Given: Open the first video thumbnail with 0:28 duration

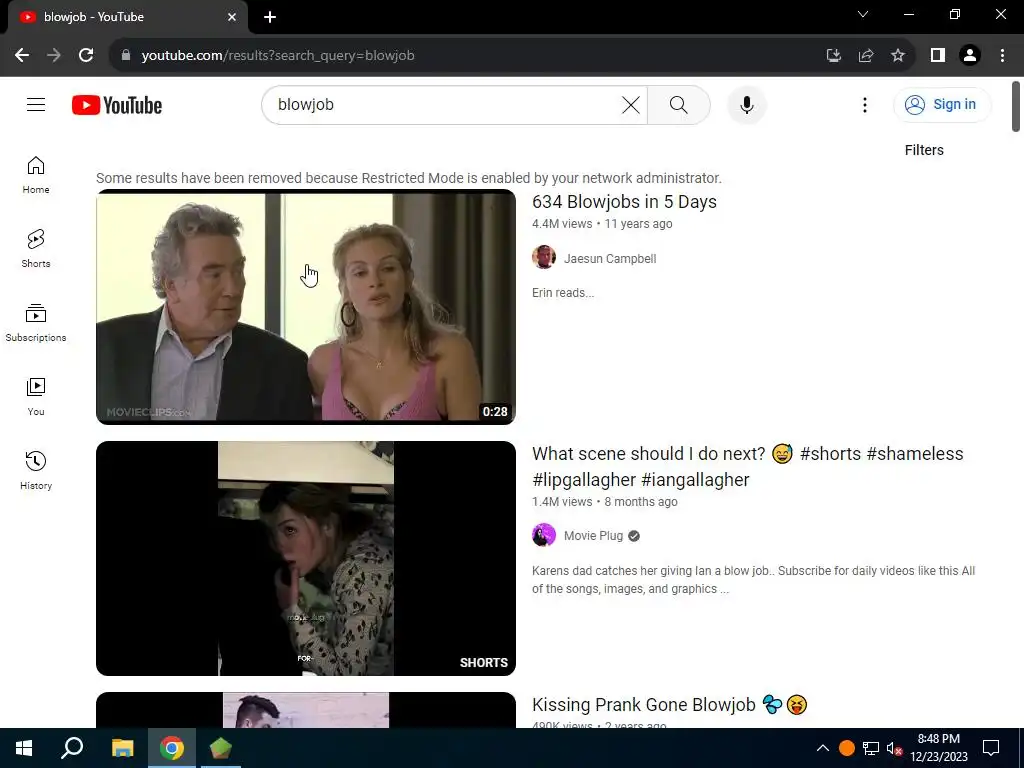Looking at the screenshot, I should click(306, 307).
